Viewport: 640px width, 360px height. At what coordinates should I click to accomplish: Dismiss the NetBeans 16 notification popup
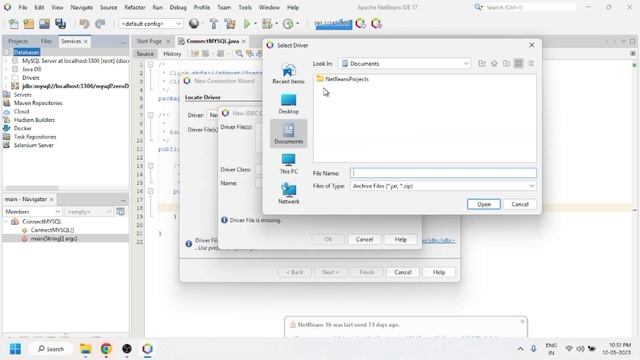point(522,322)
